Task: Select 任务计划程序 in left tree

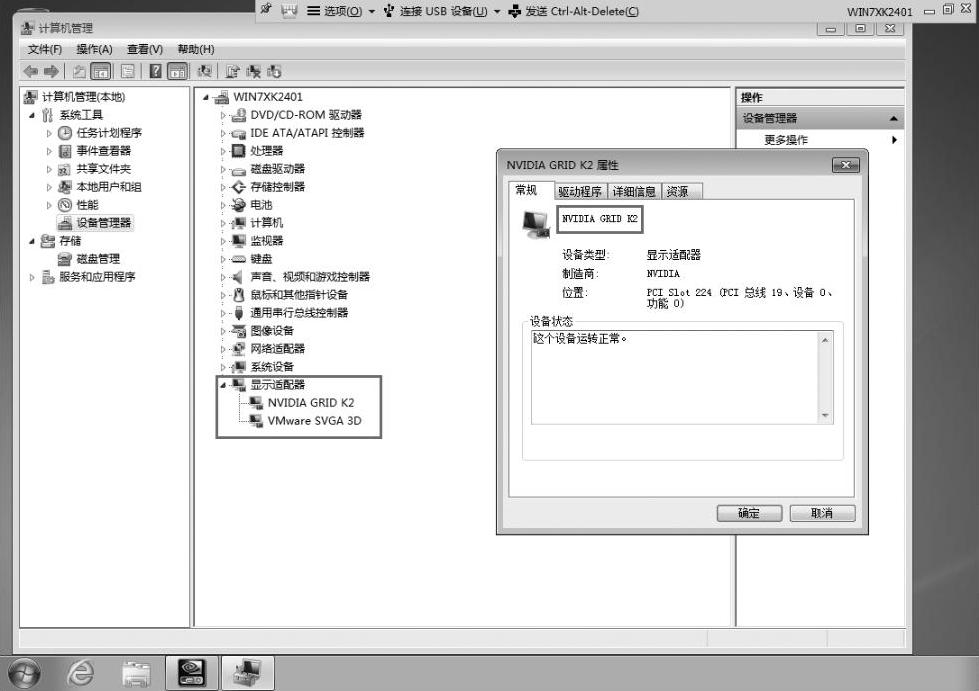Action: point(109,133)
